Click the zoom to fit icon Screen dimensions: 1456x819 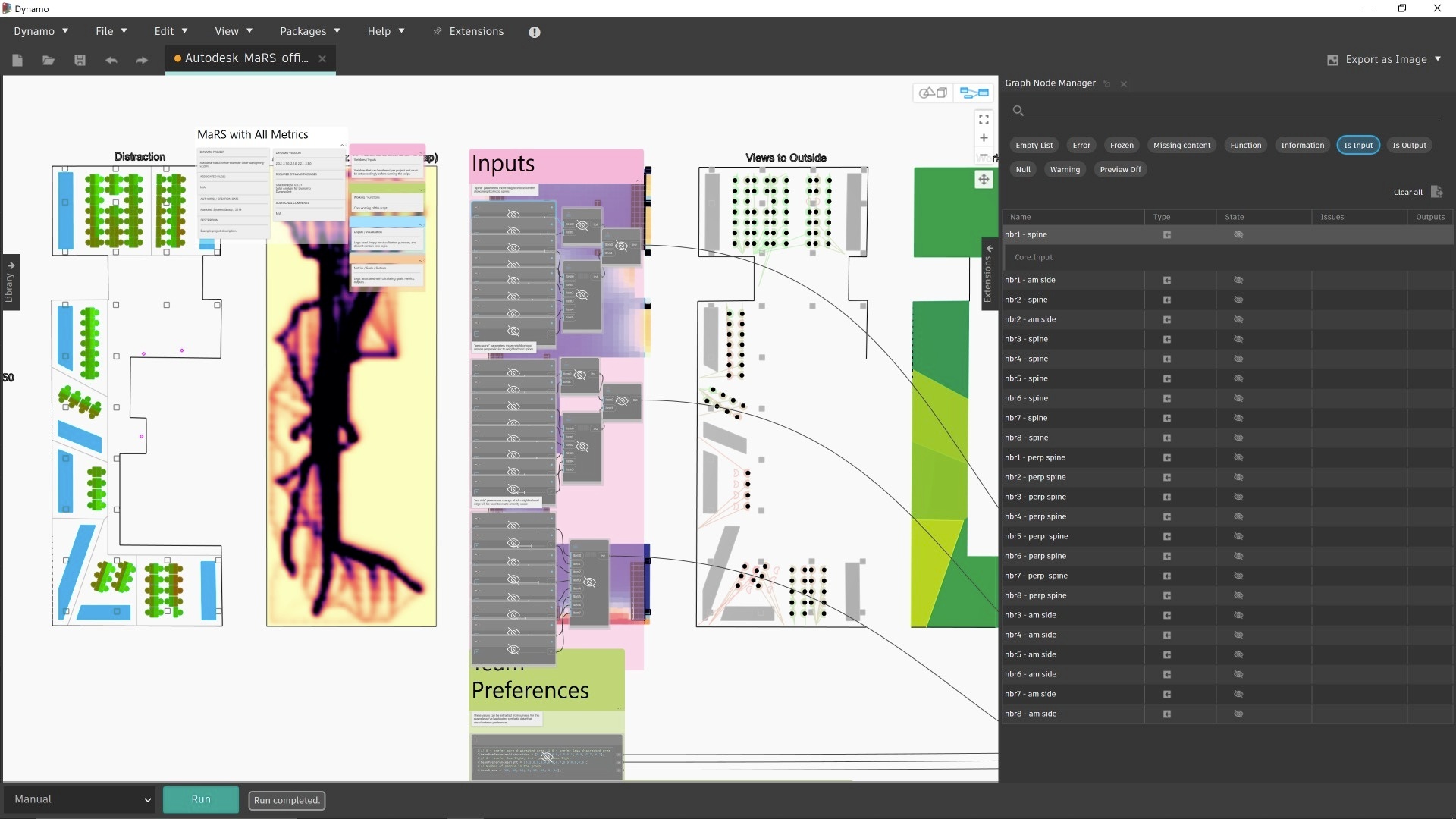pyautogui.click(x=984, y=120)
